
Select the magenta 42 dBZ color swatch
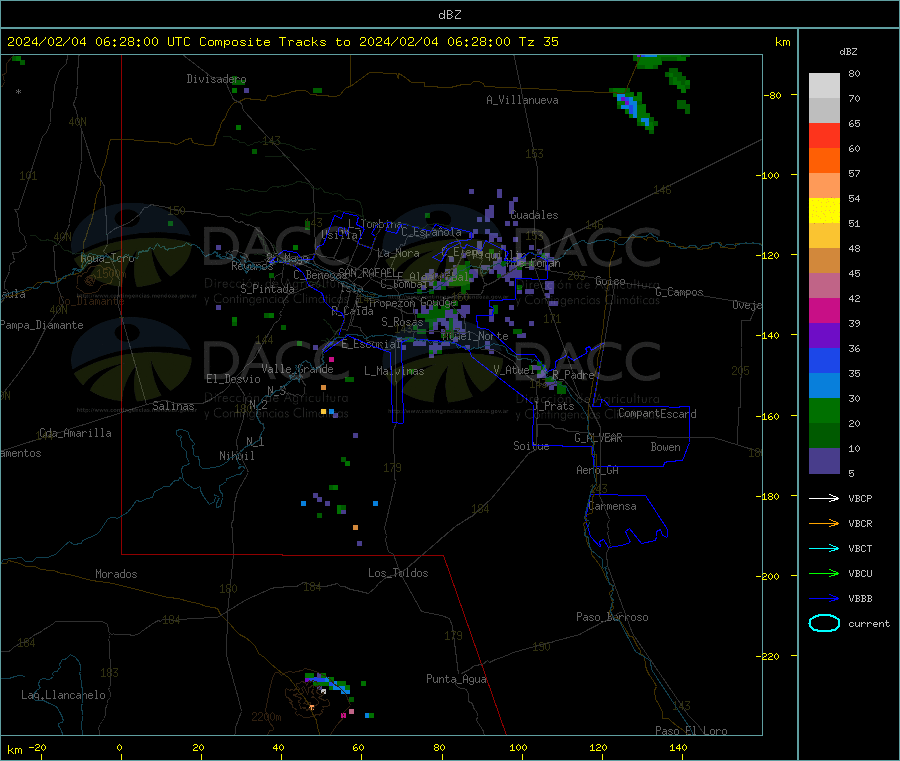point(824,310)
